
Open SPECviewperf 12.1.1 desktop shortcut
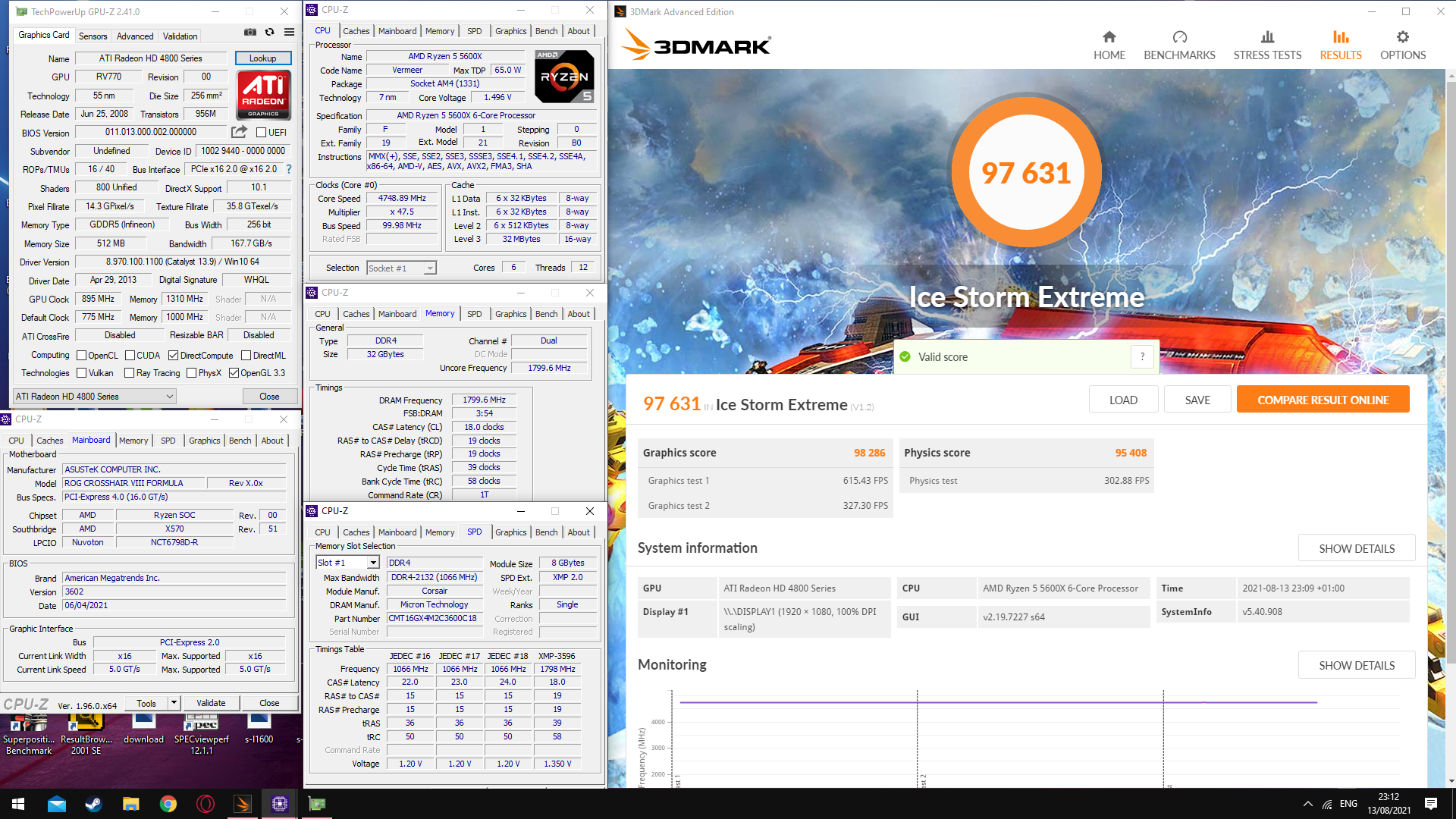click(202, 733)
